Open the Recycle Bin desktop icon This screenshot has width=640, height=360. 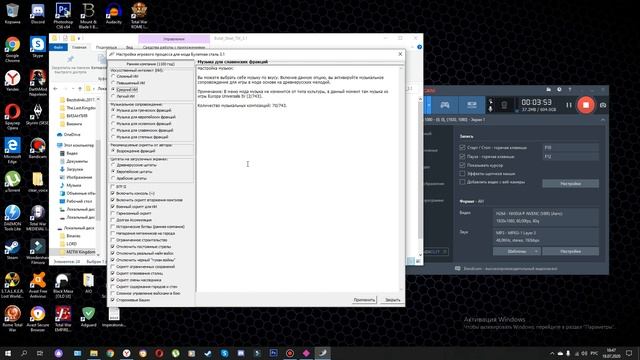pos(12,13)
